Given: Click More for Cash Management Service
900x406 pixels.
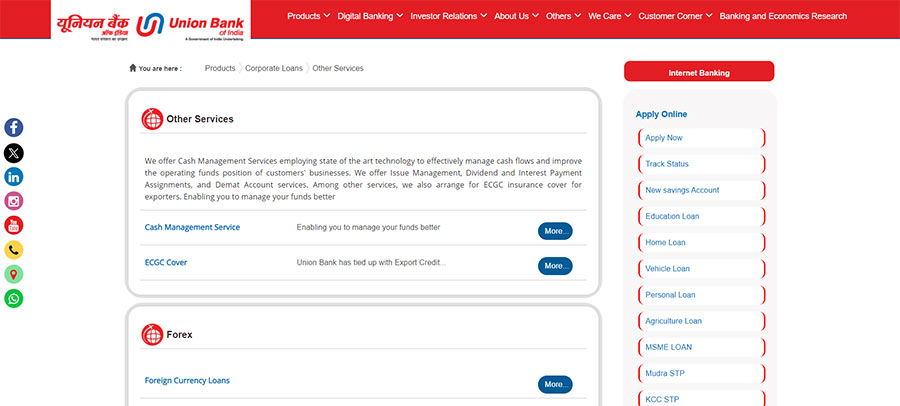Looking at the screenshot, I should 555,231.
